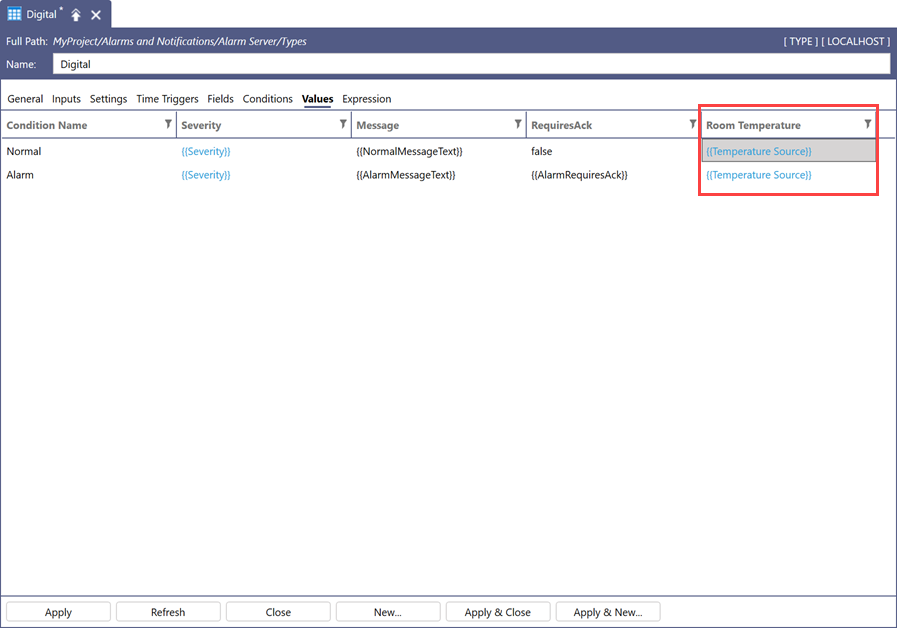The width and height of the screenshot is (897, 628).
Task: Switch to the General tab
Action: (x=25, y=99)
